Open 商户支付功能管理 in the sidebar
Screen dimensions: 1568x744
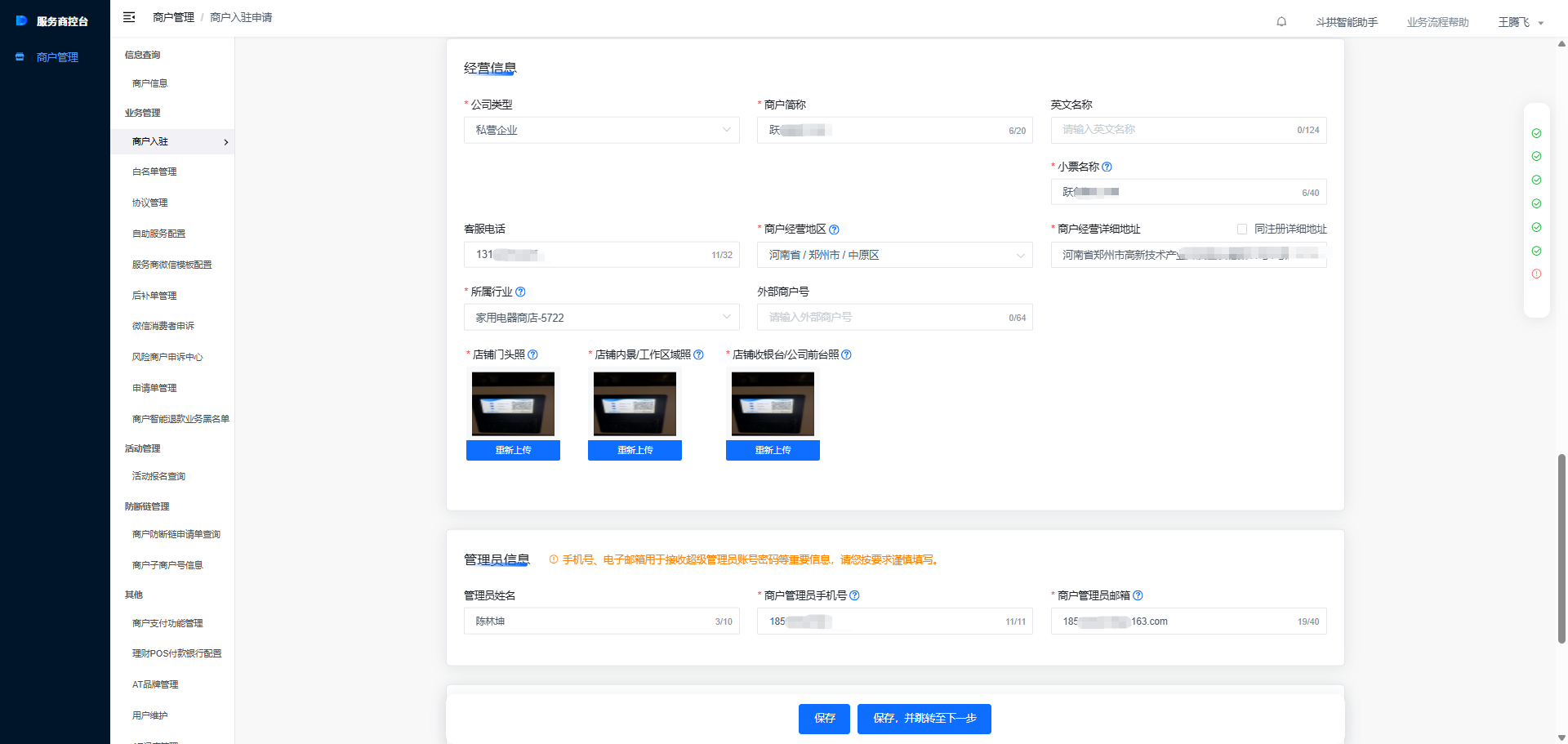point(167,623)
